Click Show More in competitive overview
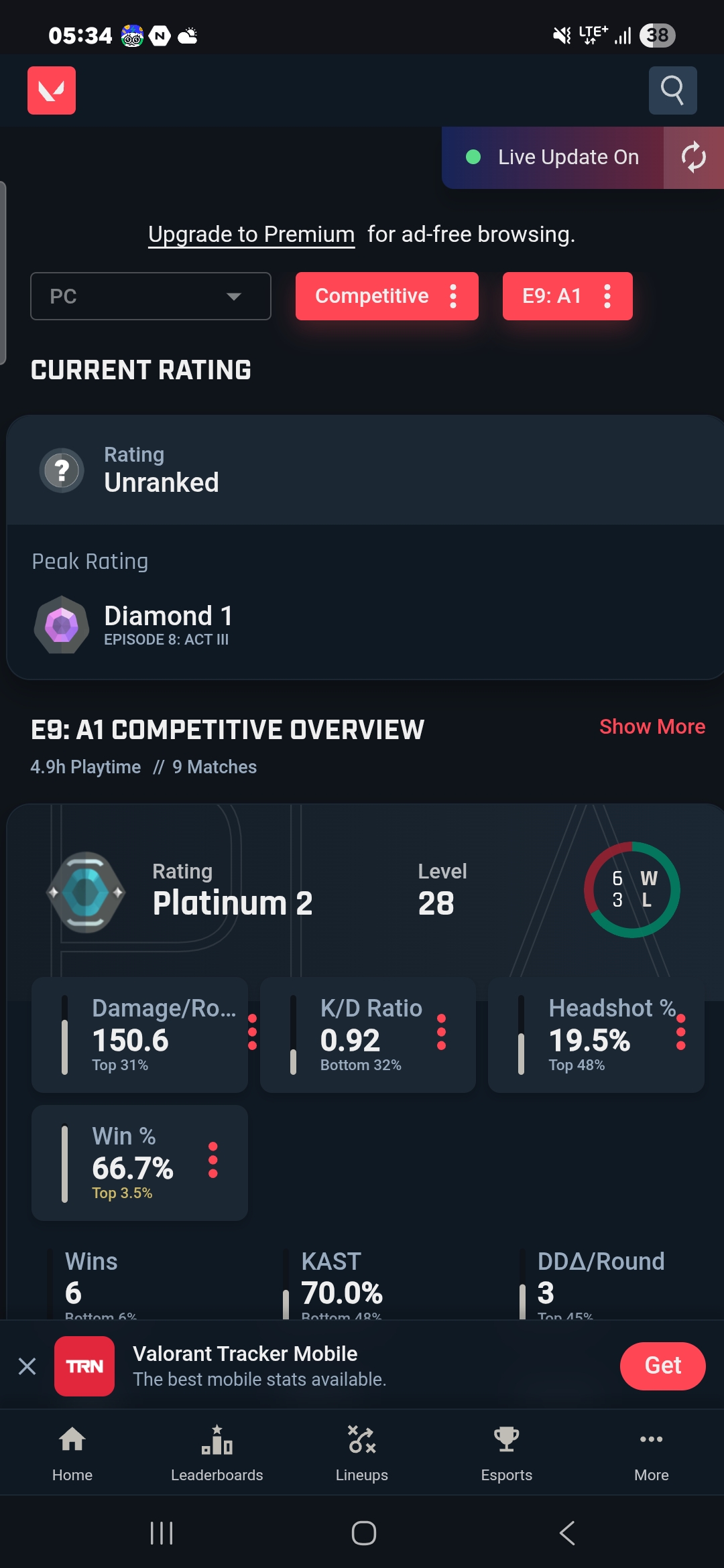Screen dimensions: 724x1568 (652, 726)
